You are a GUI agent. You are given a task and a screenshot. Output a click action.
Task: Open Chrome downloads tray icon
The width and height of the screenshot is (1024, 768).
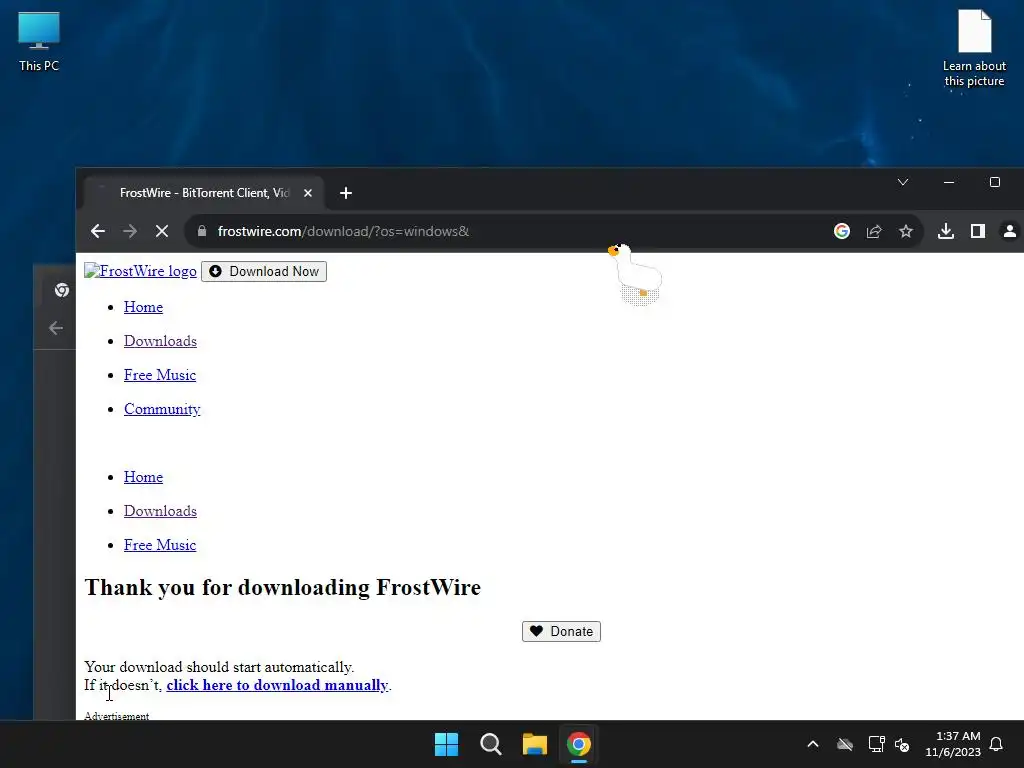coord(946,231)
